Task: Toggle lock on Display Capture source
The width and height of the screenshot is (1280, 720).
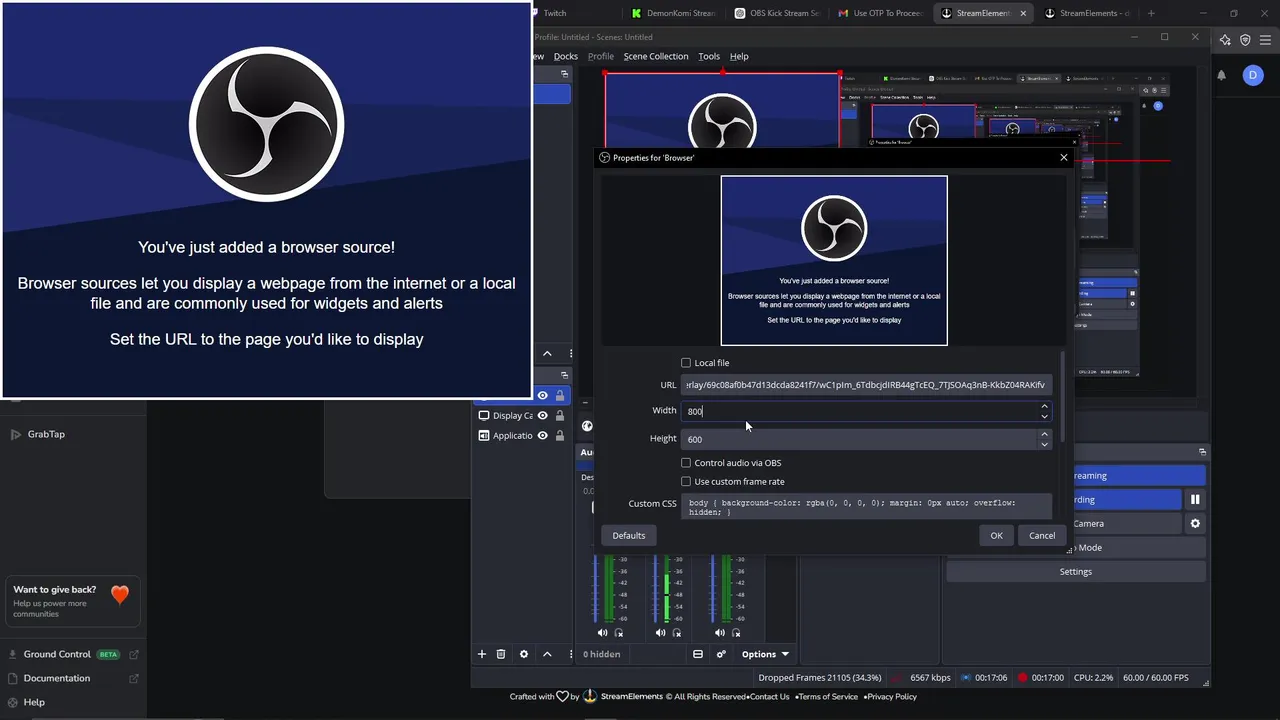Action: [560, 415]
